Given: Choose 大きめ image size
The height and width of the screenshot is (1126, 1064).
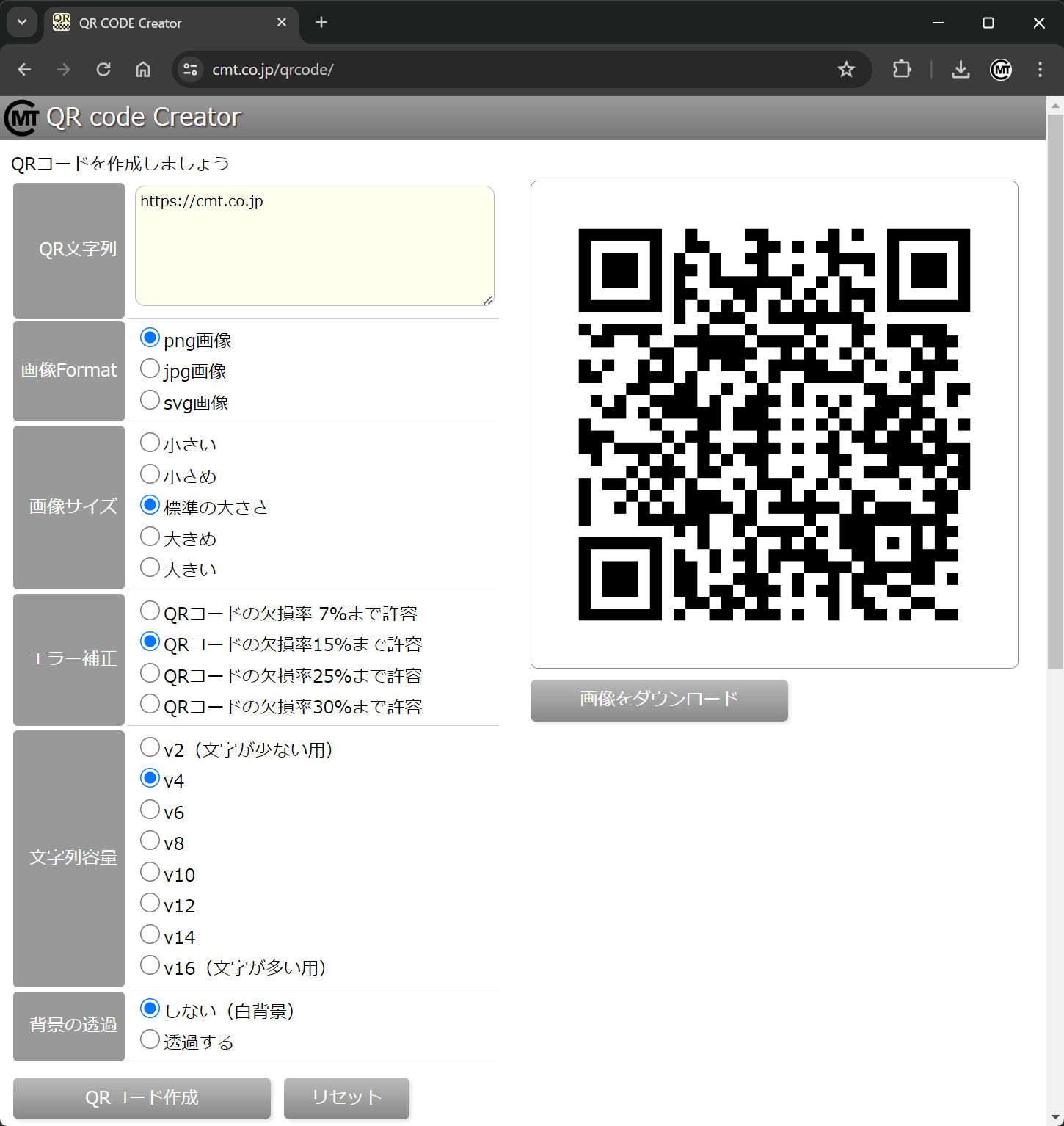Looking at the screenshot, I should click(150, 537).
